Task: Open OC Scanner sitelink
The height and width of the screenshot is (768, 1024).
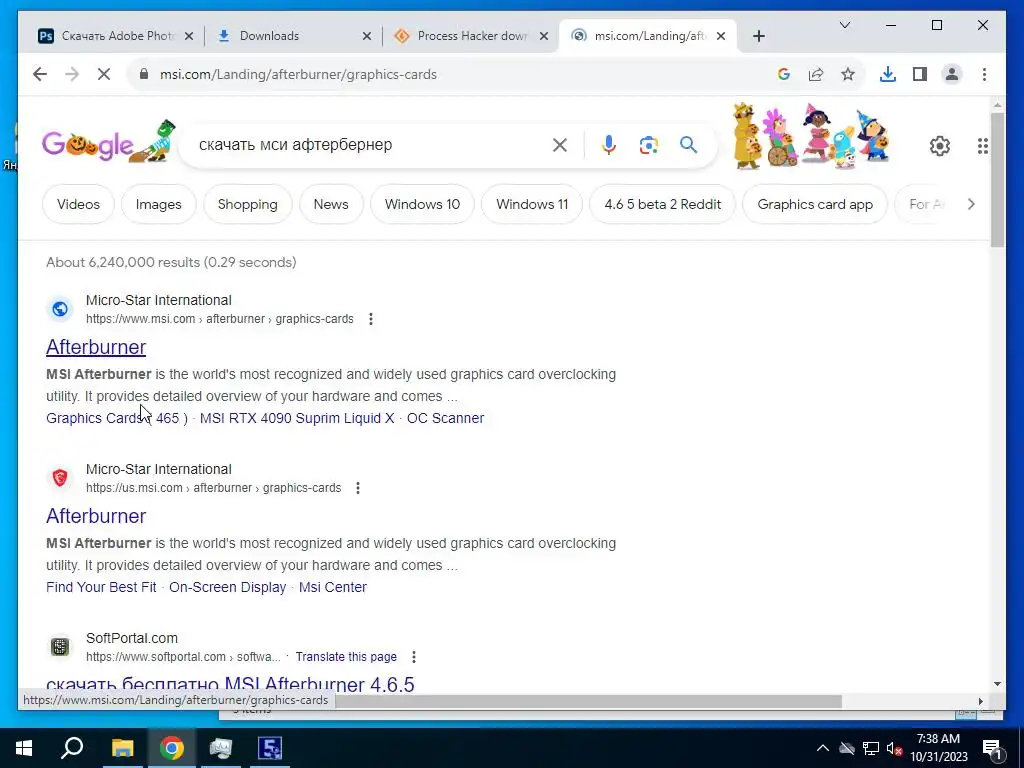Action: coord(445,418)
